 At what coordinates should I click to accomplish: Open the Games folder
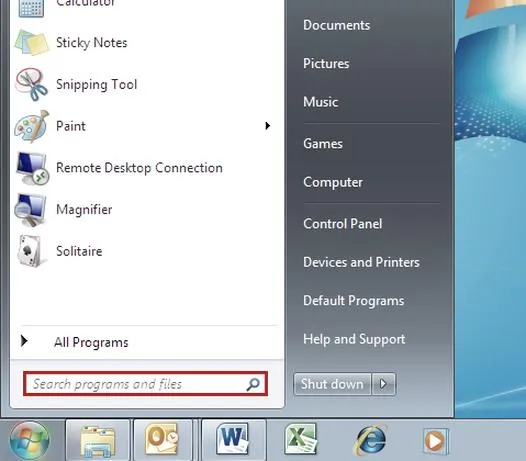[323, 144]
